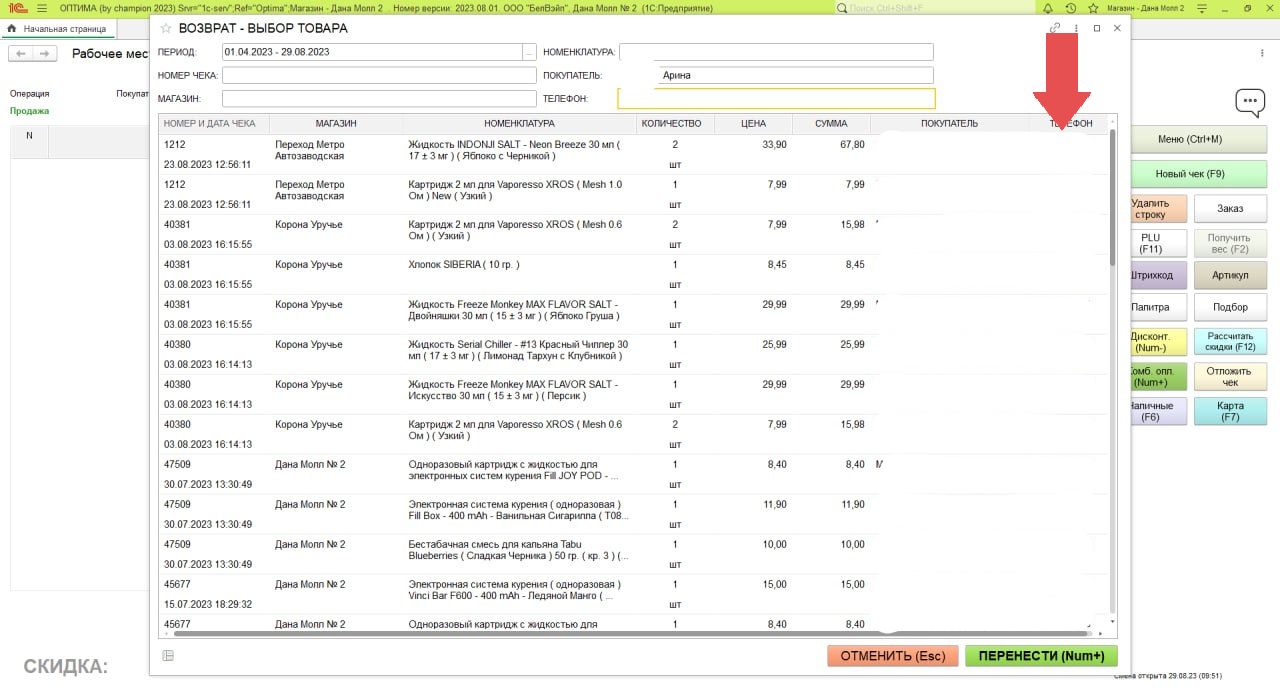The width and height of the screenshot is (1280, 691).
Task: Open period picker ellipsis button
Action: tap(529, 52)
